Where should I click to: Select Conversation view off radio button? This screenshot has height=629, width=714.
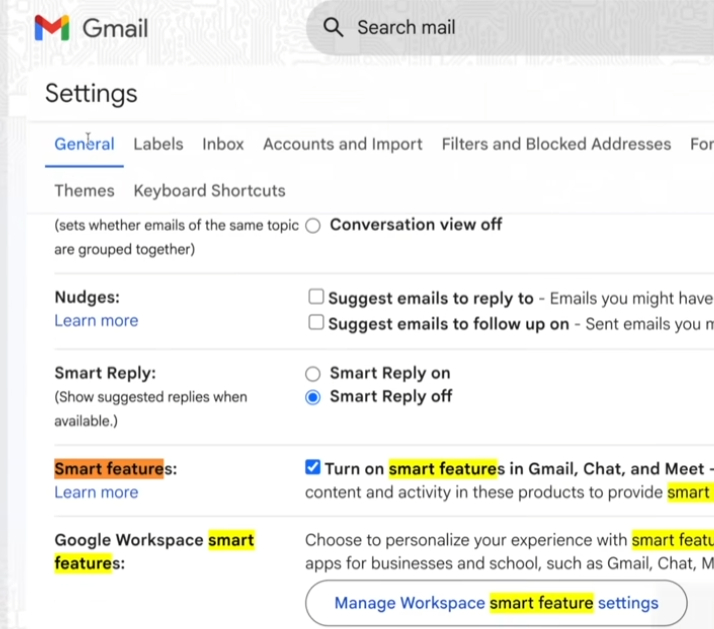[313, 225]
